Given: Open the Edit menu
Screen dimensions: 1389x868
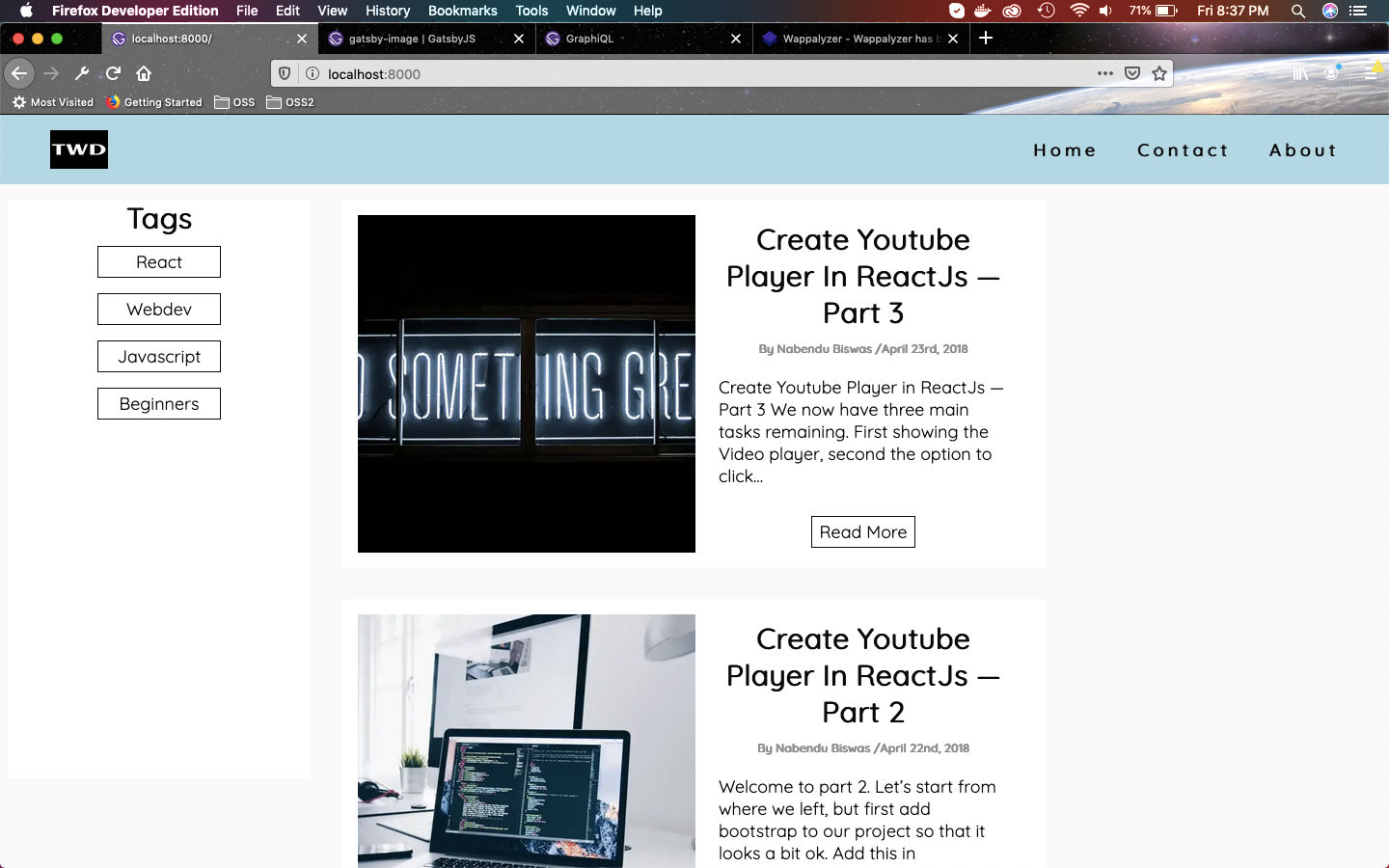Looking at the screenshot, I should coord(287,11).
